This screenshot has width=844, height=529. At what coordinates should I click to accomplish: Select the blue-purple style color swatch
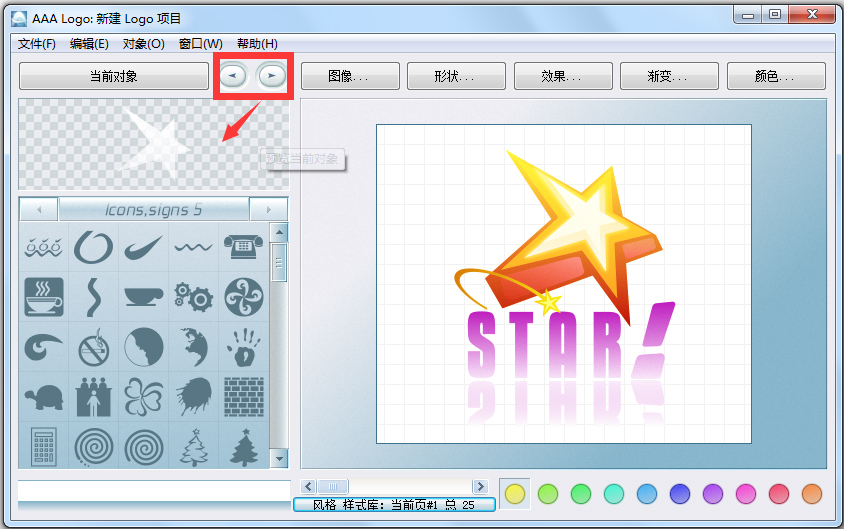coord(680,493)
